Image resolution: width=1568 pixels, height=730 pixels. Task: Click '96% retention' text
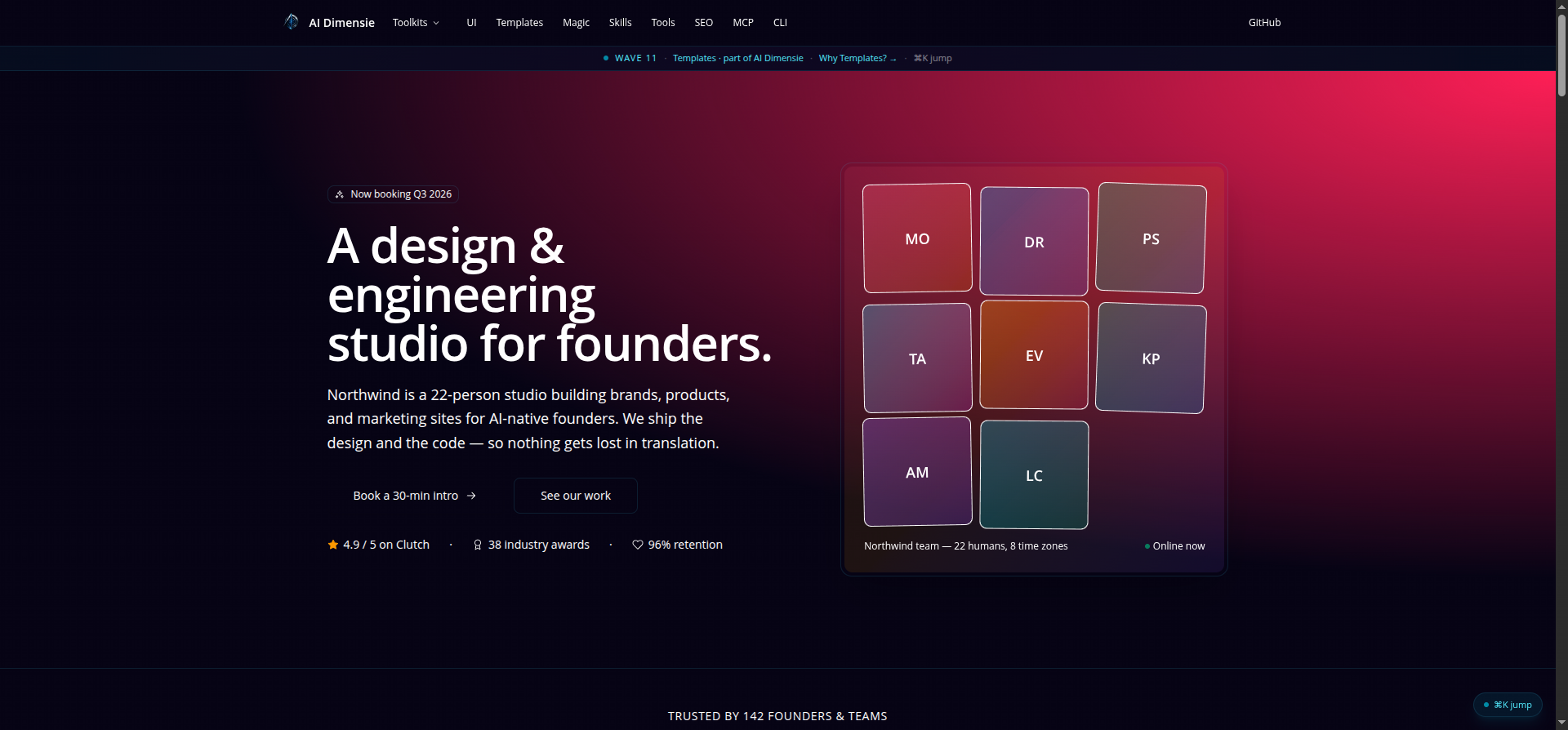685,545
